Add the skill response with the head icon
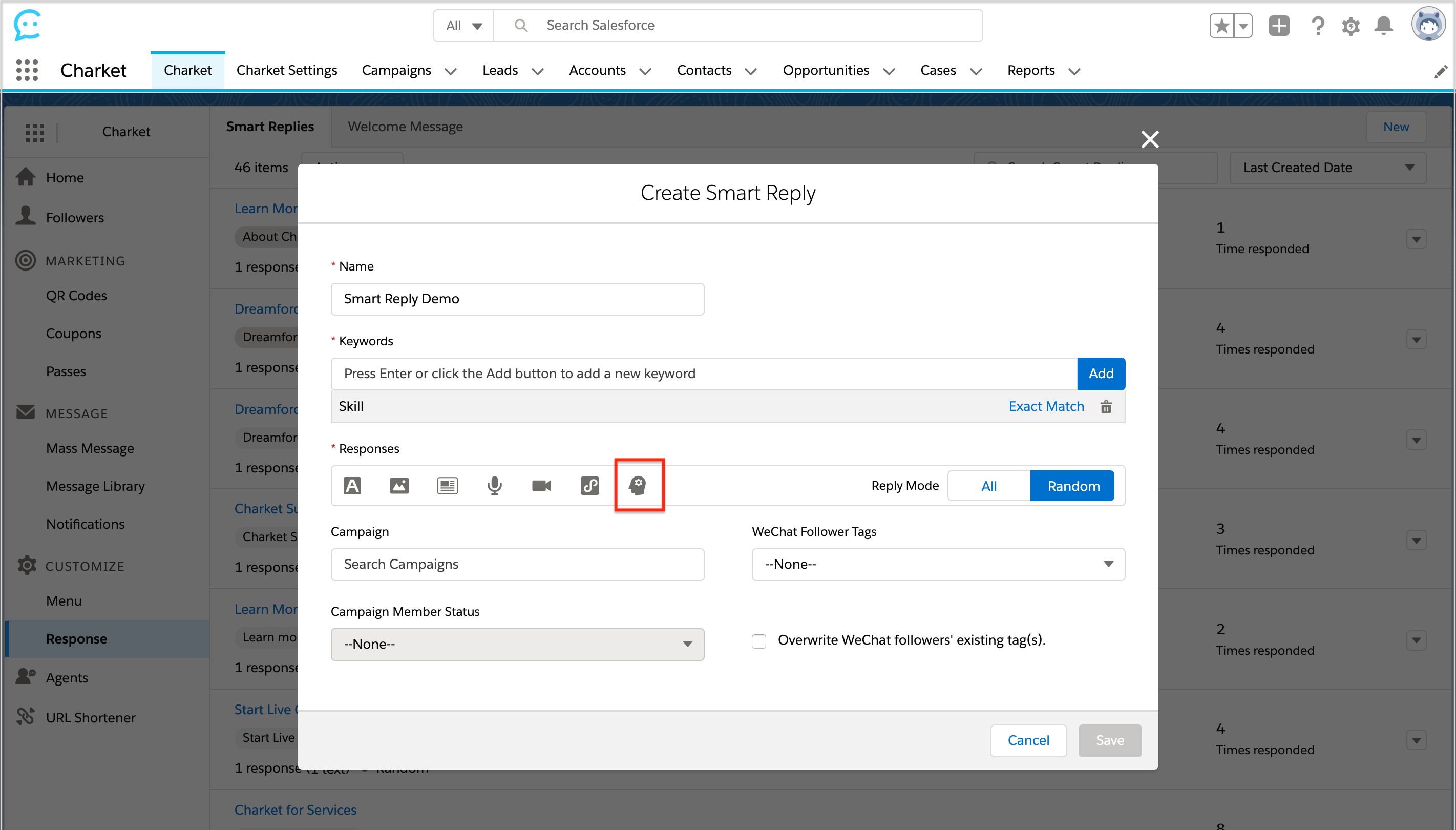The image size is (1456, 830). (x=638, y=486)
